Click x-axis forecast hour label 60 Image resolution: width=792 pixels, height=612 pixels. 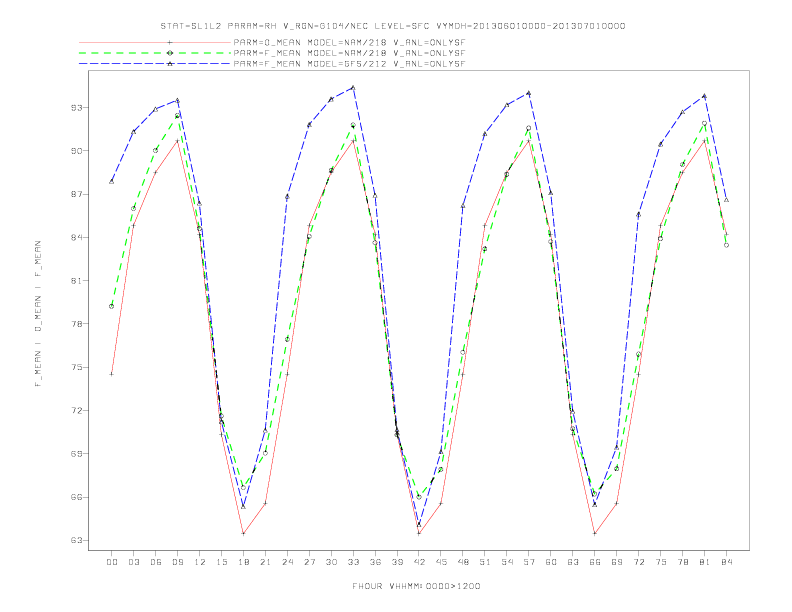[x=551, y=562]
